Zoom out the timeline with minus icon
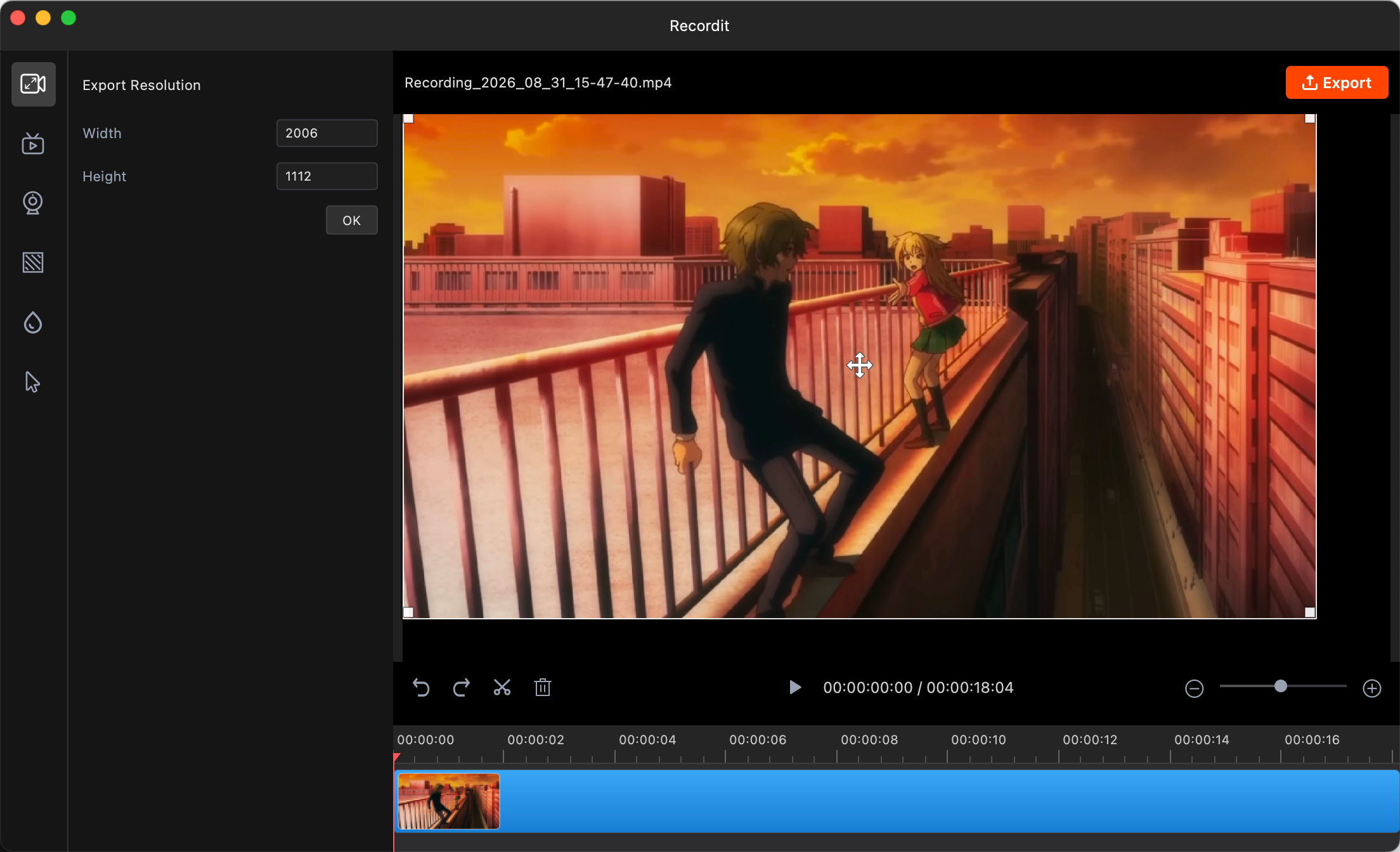 pos(1195,688)
